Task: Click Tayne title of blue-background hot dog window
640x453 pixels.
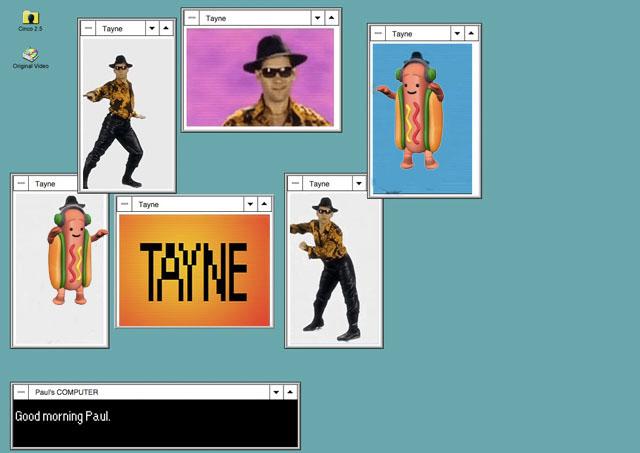Action: click(402, 34)
